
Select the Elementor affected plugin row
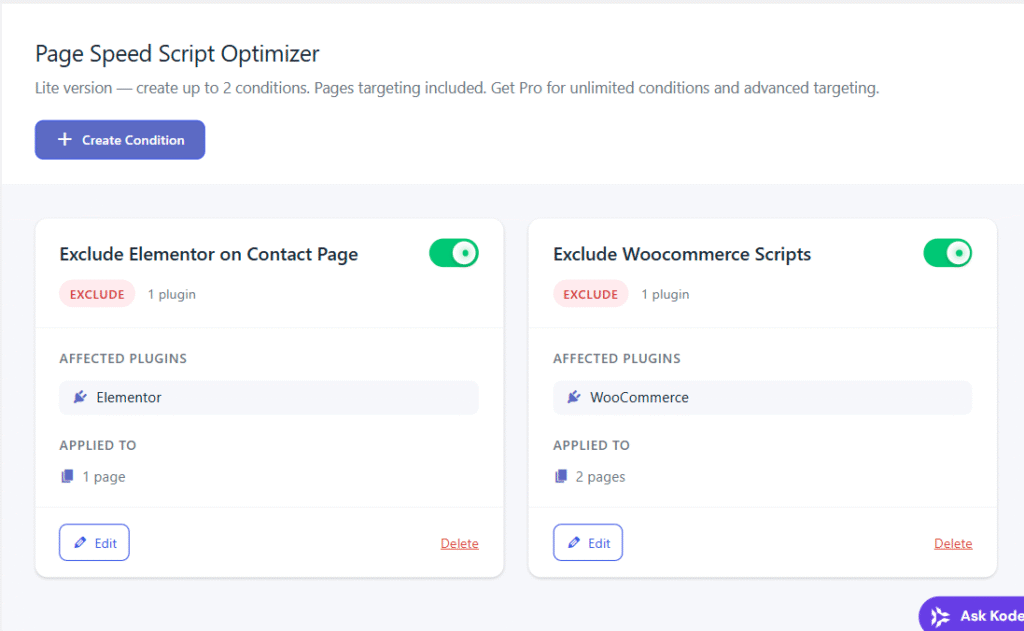[268, 397]
